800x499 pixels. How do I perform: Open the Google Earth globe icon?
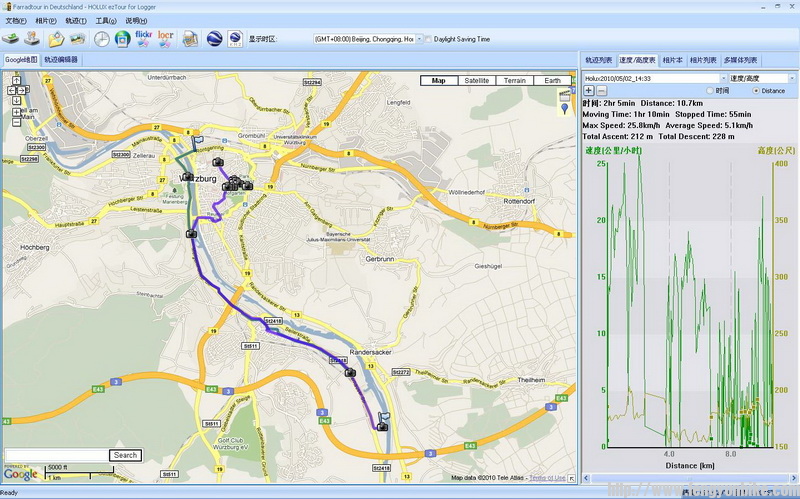point(215,39)
